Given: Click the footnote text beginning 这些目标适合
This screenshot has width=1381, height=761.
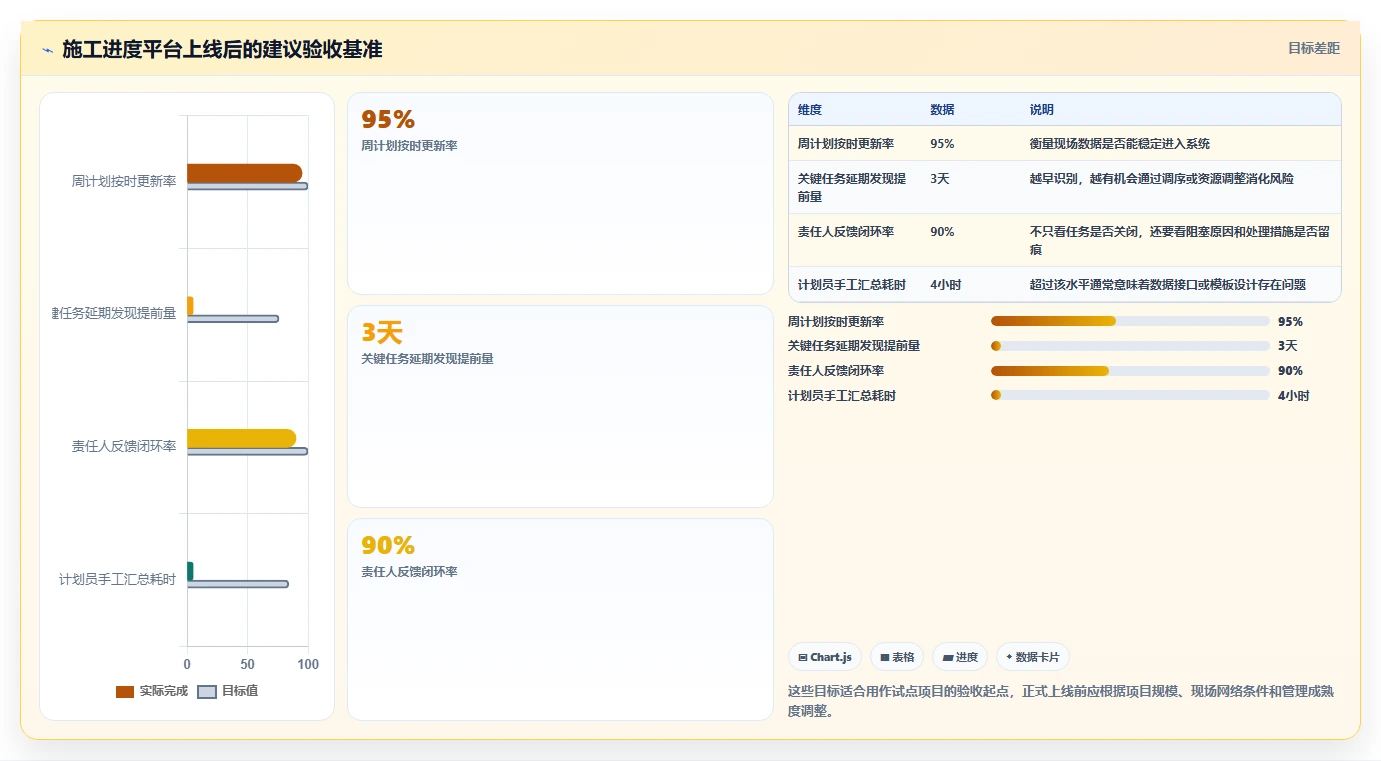Looking at the screenshot, I should point(1060,701).
